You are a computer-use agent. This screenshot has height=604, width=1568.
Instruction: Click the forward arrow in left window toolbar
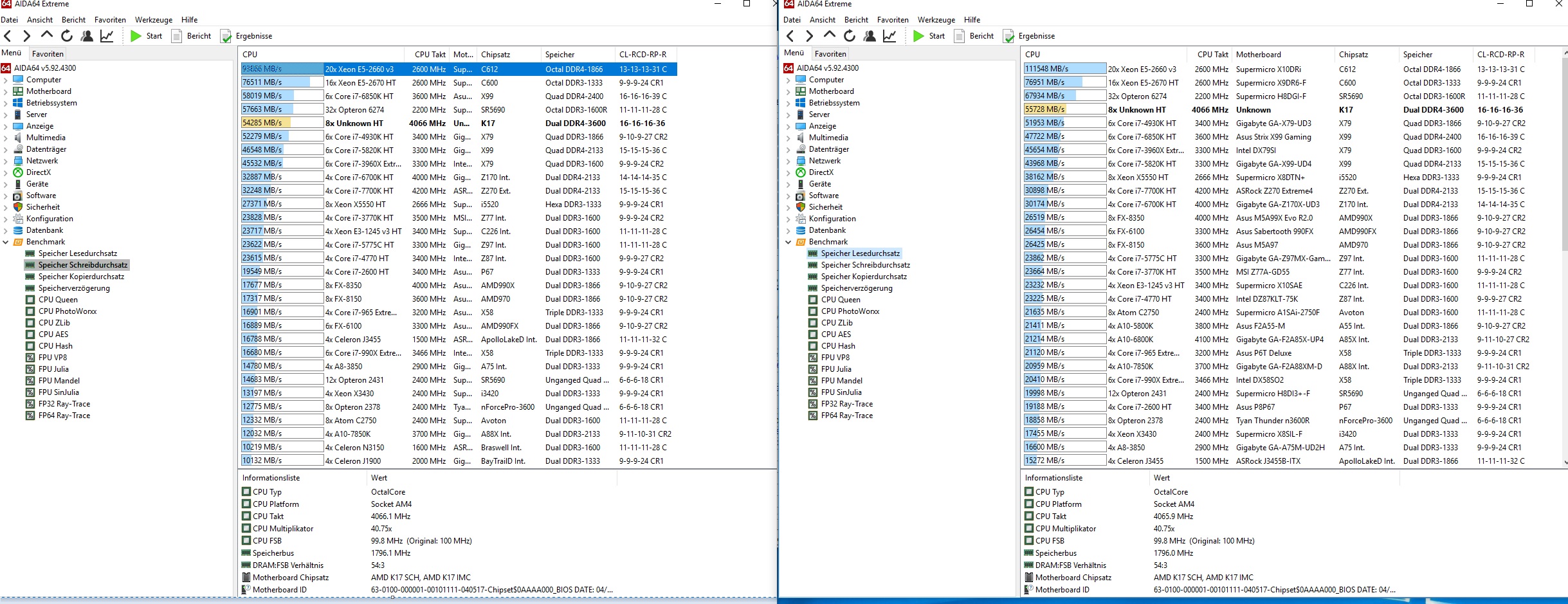coord(26,36)
